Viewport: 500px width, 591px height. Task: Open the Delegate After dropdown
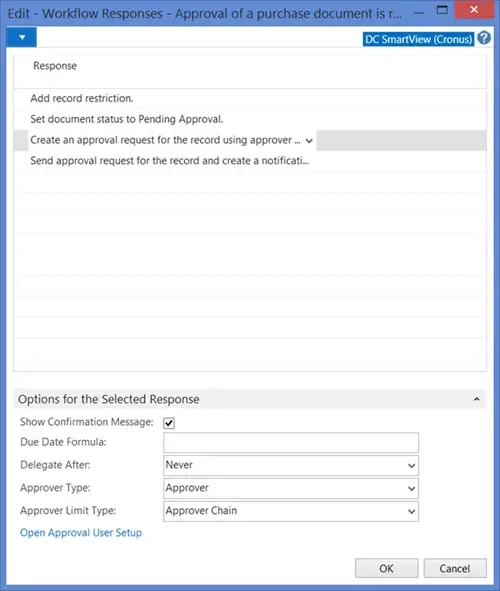(x=291, y=465)
